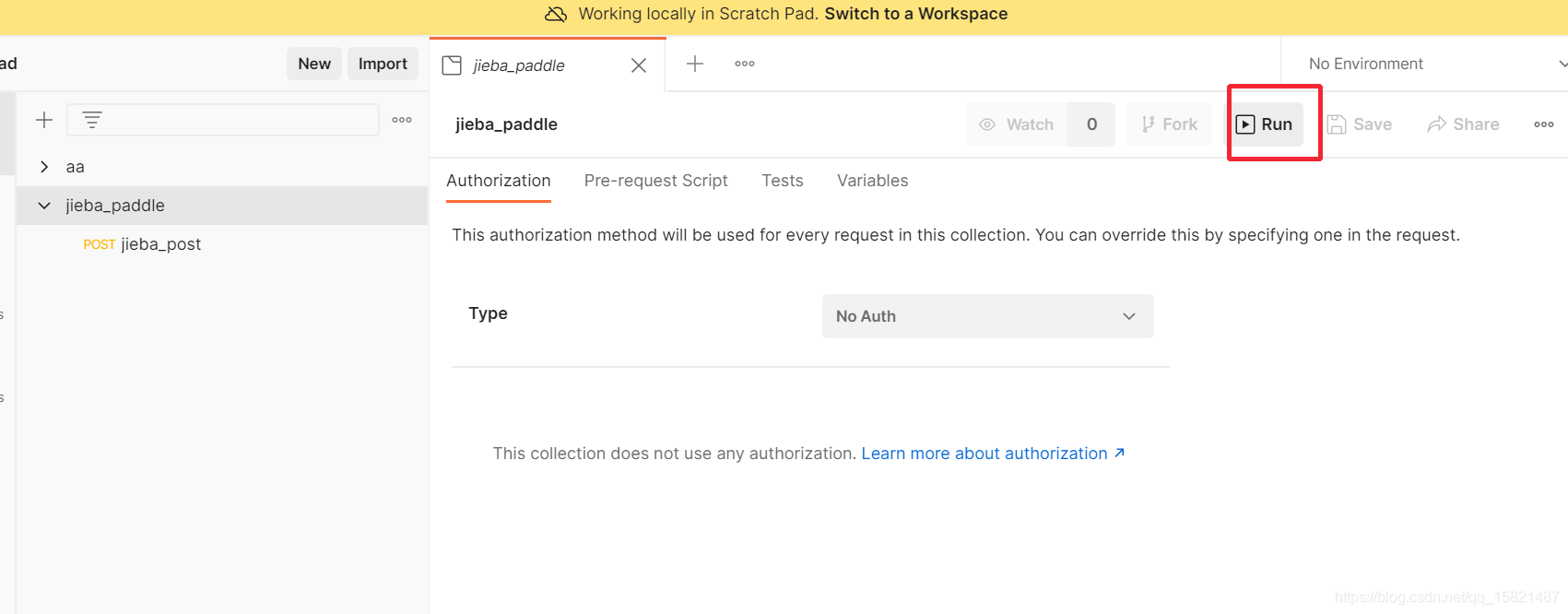Click the jieba_paddle collection title
The width and height of the screenshot is (1568, 614).
click(x=506, y=124)
